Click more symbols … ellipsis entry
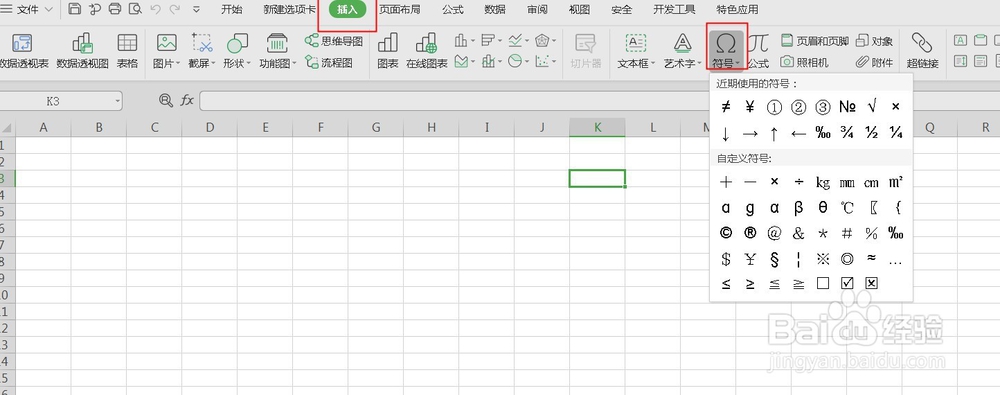Image resolution: width=1000 pixels, height=395 pixels. (x=895, y=261)
